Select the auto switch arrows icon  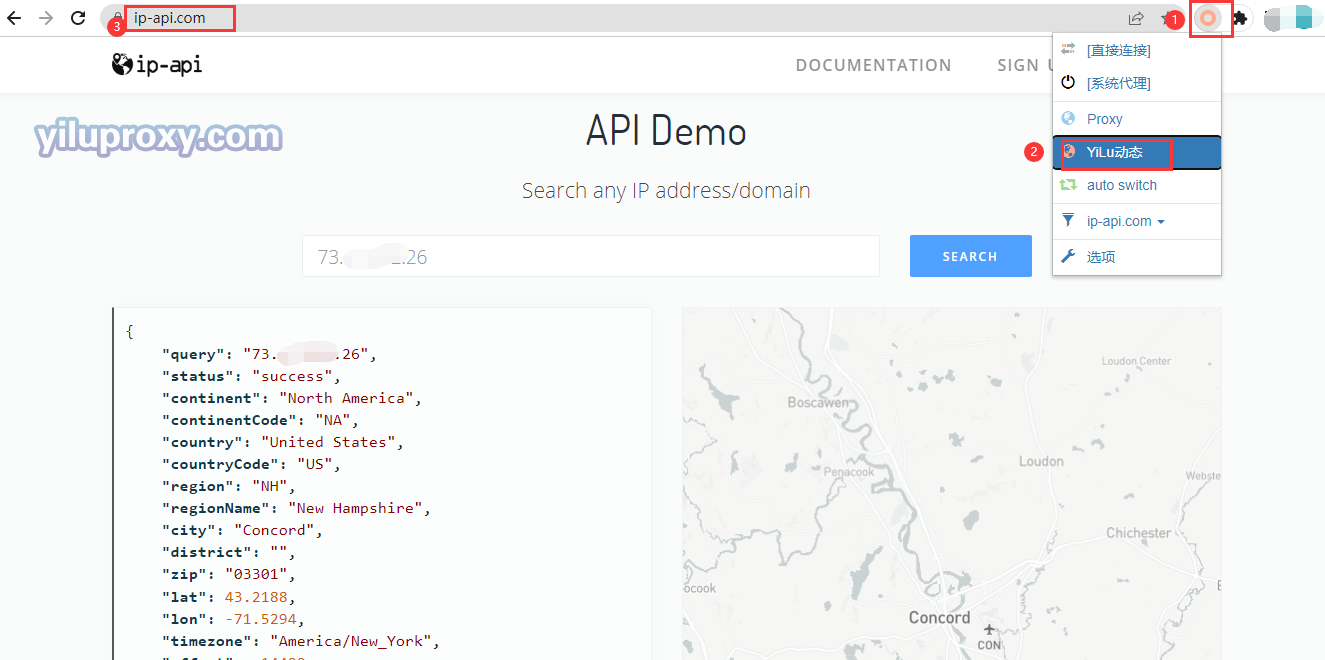tap(1068, 185)
